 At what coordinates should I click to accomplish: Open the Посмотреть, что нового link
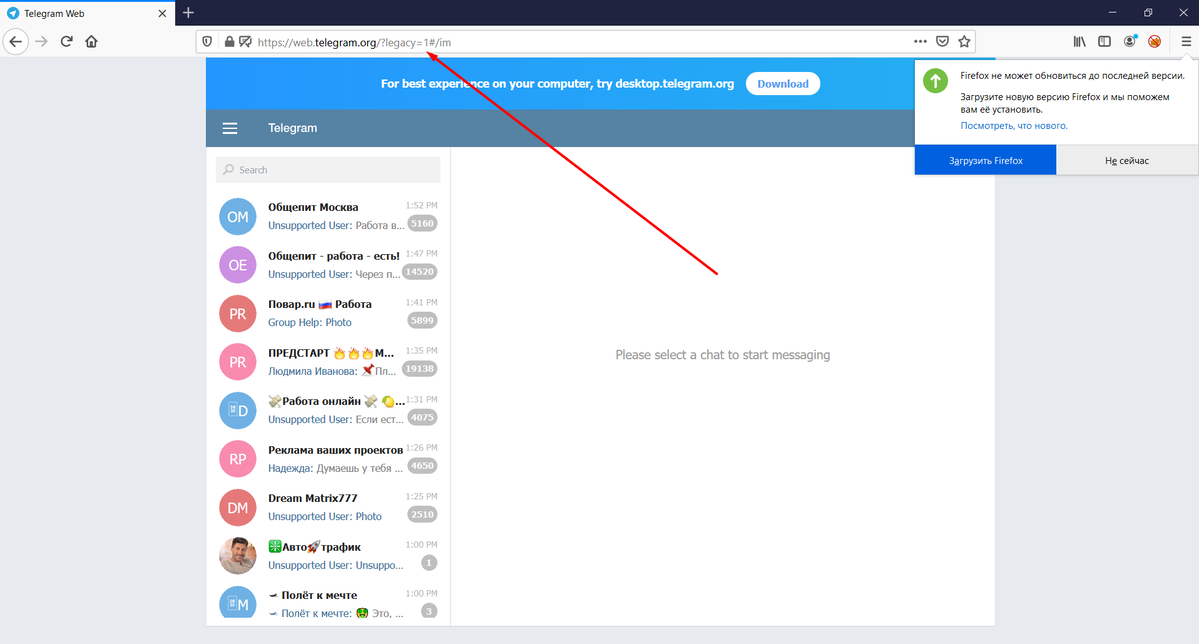point(1014,125)
